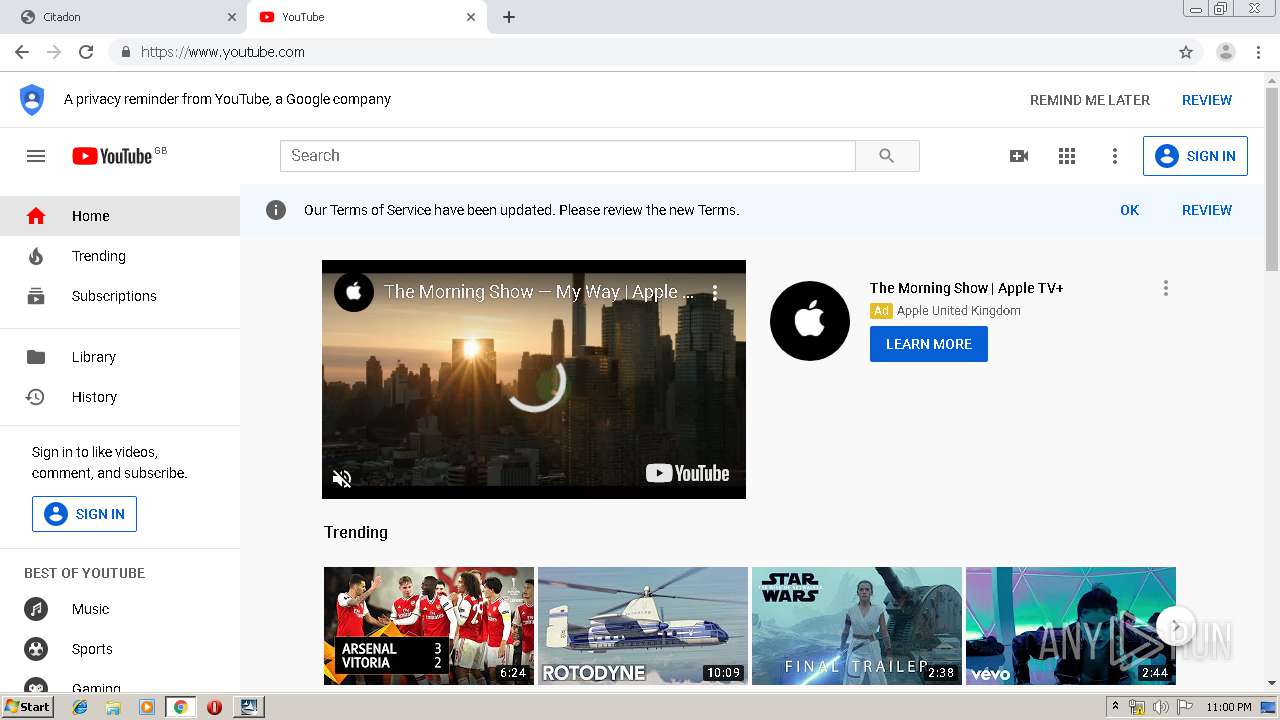
Task: Click SIGN IN in the sidebar
Action: [85, 514]
